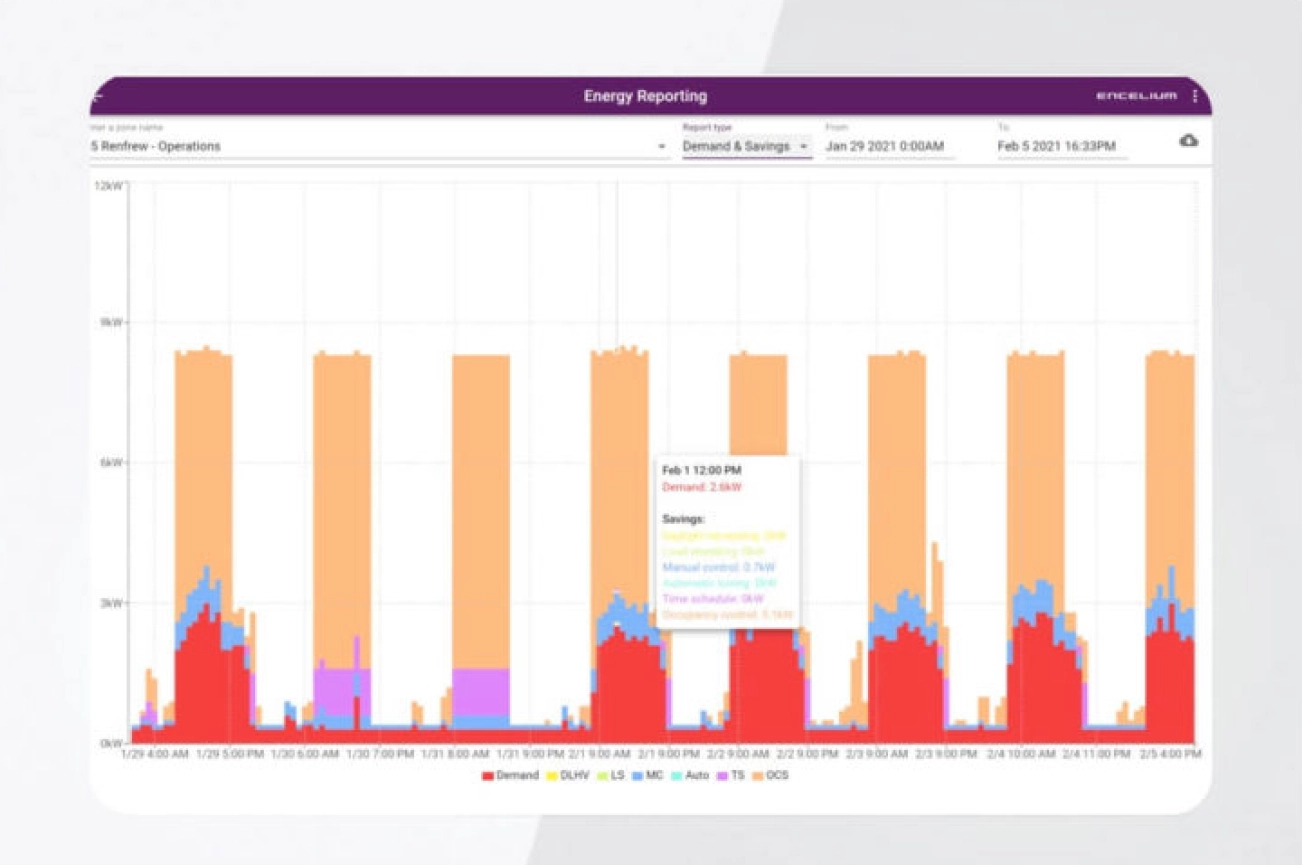
Task: Select the purple TS block on 1/30
Action: pos(342,692)
